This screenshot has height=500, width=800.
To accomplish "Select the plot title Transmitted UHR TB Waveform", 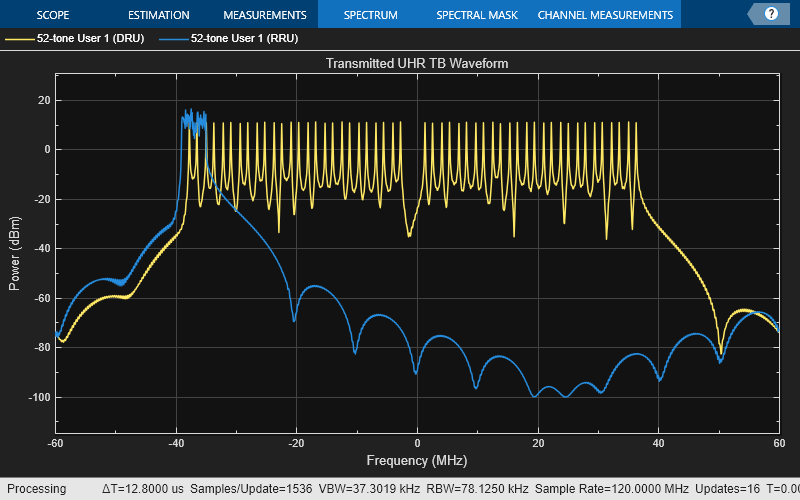I will (417, 63).
